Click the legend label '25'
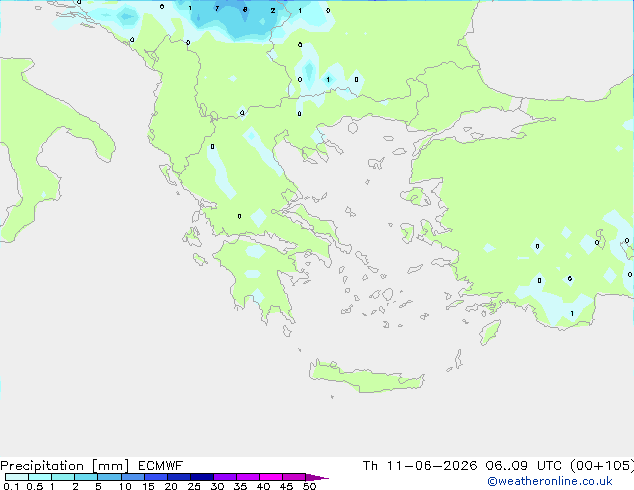The height and width of the screenshot is (490, 634). [194, 486]
